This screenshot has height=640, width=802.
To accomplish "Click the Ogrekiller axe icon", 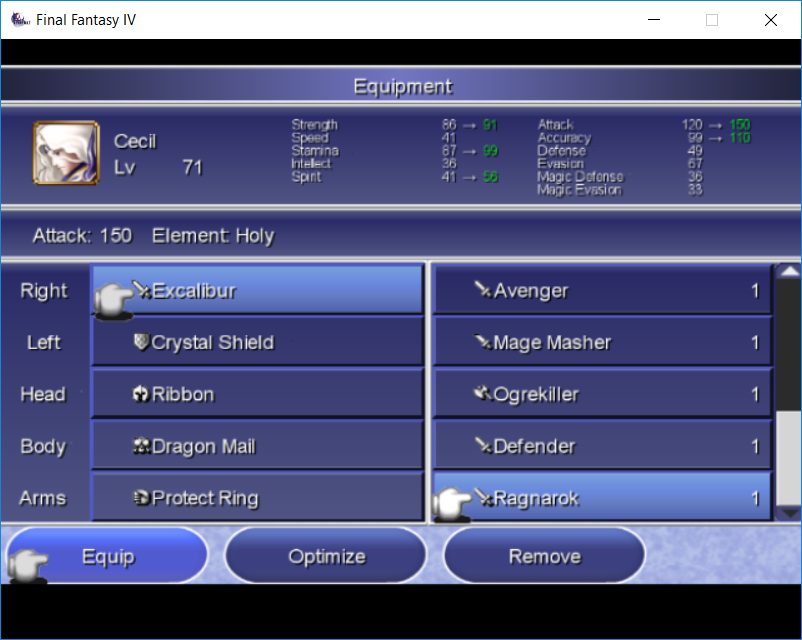I will tap(483, 394).
